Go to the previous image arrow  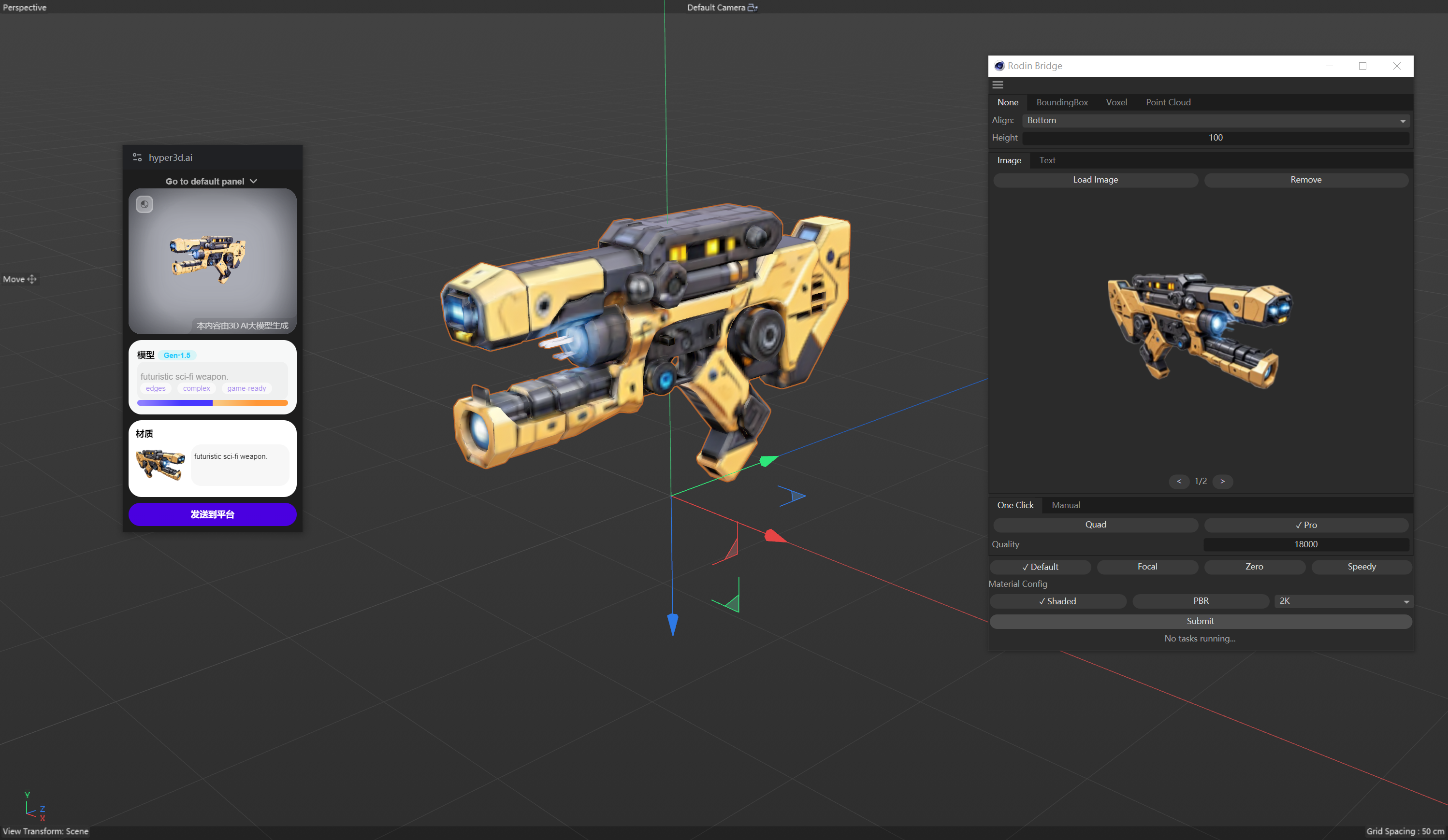[1179, 481]
